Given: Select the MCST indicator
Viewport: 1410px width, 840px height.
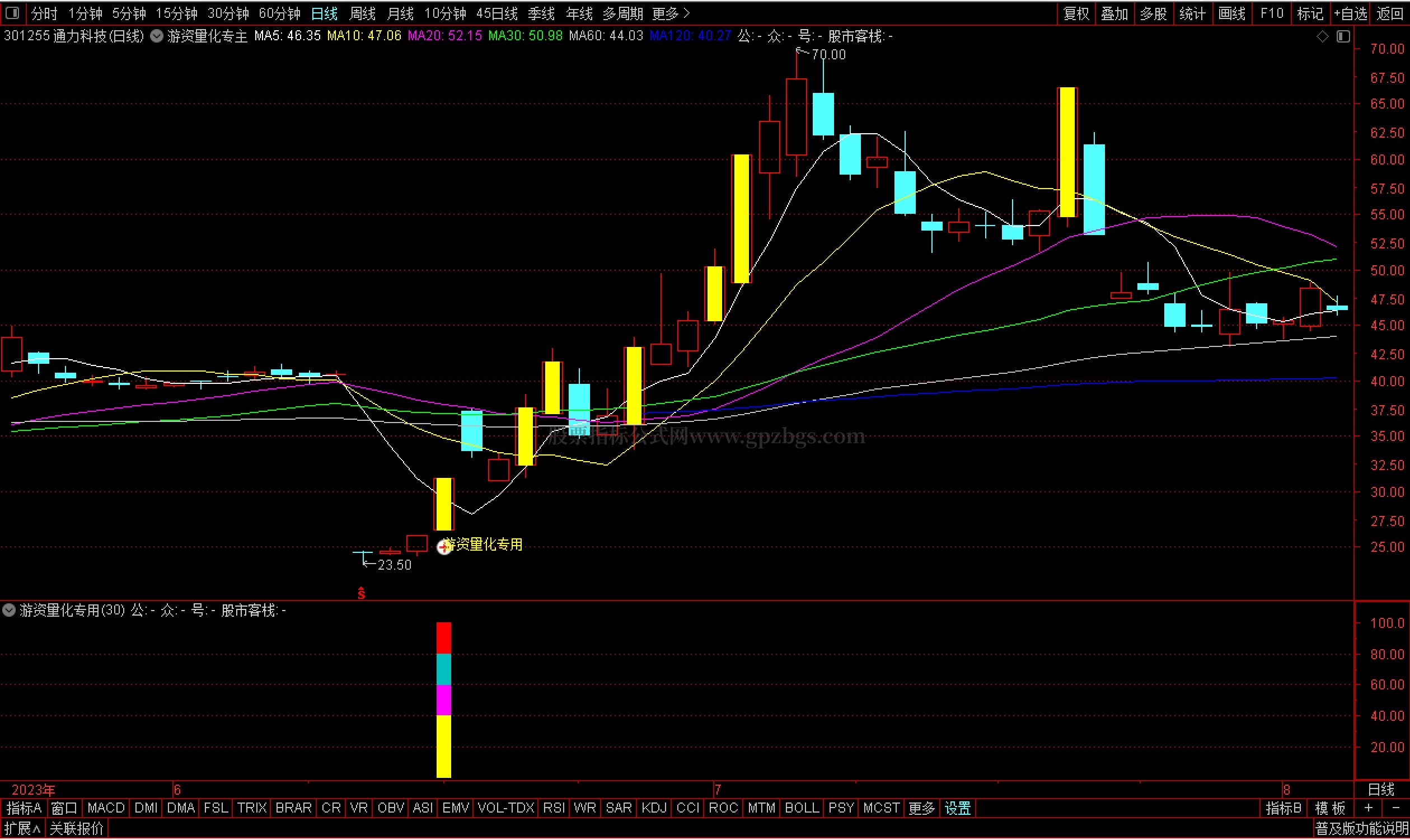Looking at the screenshot, I should 882,809.
